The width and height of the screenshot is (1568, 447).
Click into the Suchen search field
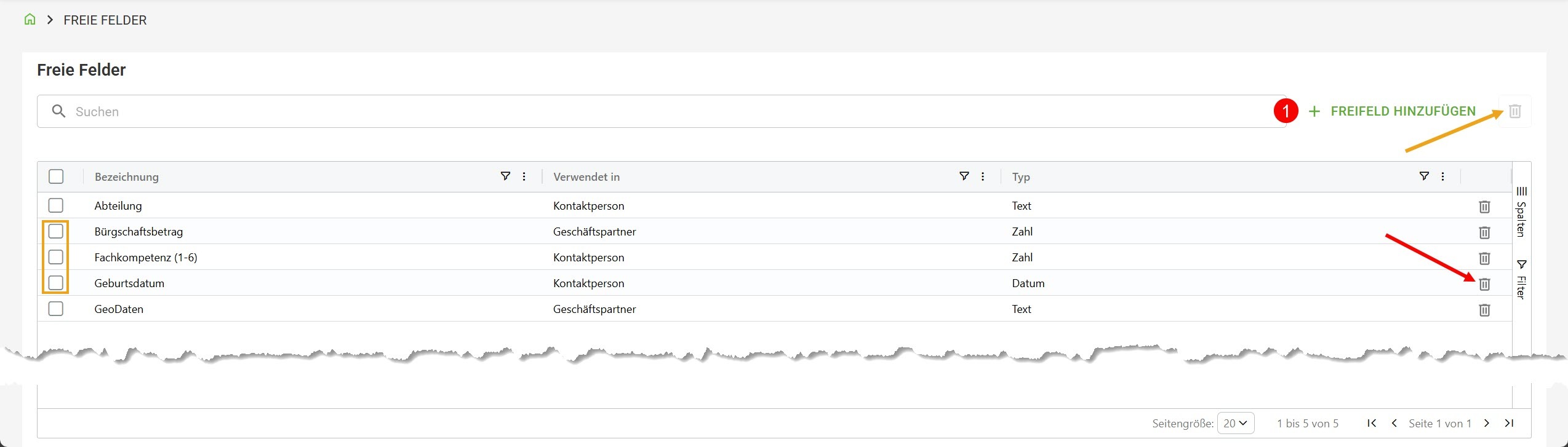coord(615,111)
